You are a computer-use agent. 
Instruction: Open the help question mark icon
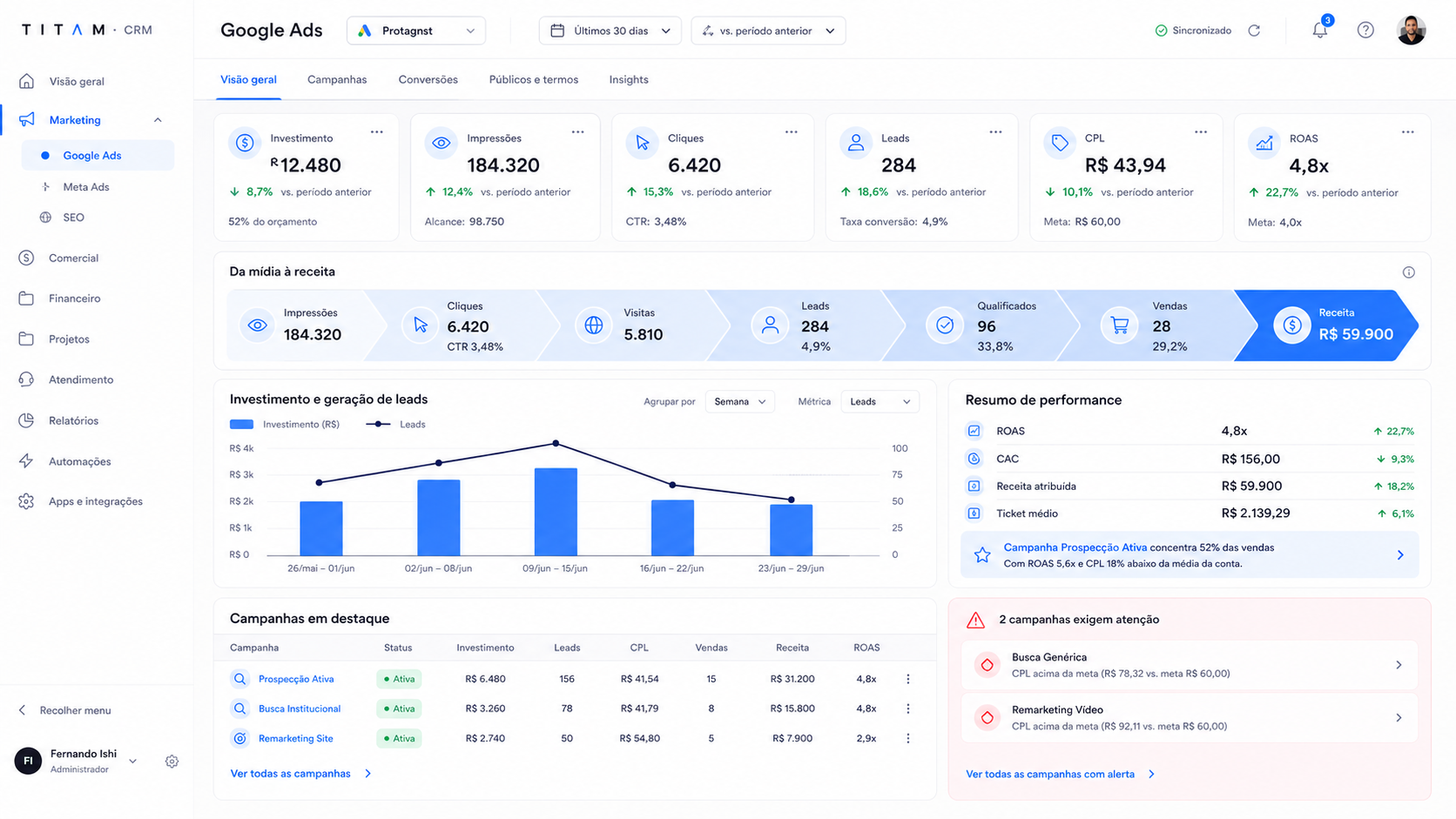[x=1365, y=30]
